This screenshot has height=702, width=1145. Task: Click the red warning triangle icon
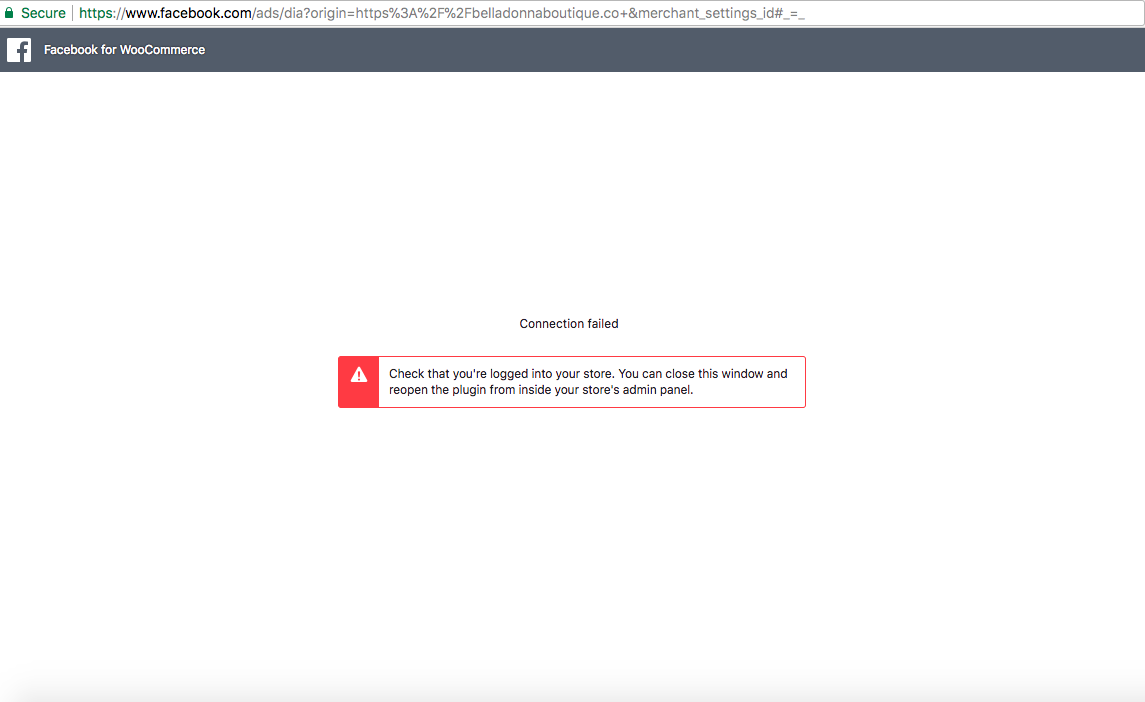point(359,375)
